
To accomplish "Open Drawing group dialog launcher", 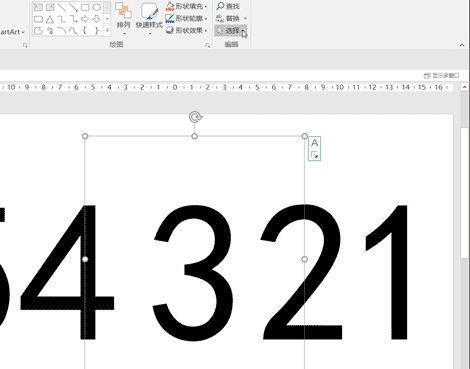I will [x=208, y=45].
